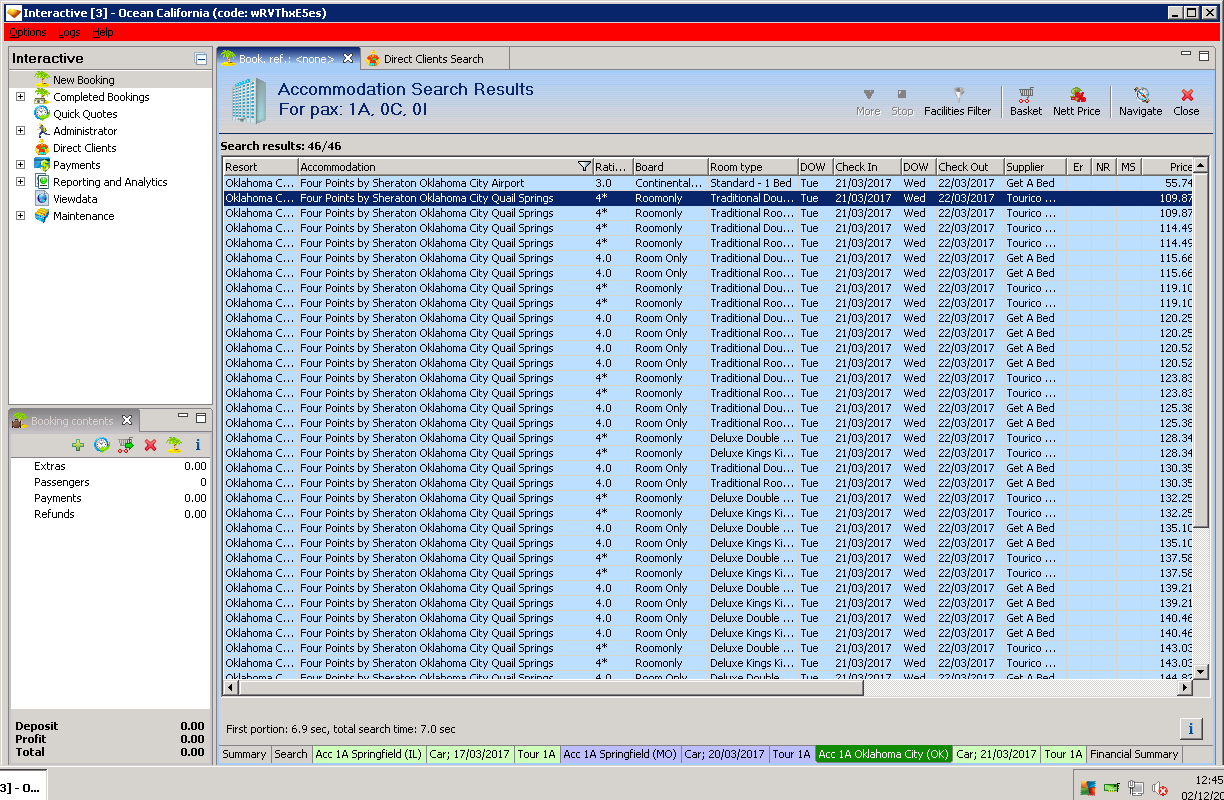The height and width of the screenshot is (800, 1224).
Task: Select Refunds row in Booking contents
Action: [x=110, y=514]
